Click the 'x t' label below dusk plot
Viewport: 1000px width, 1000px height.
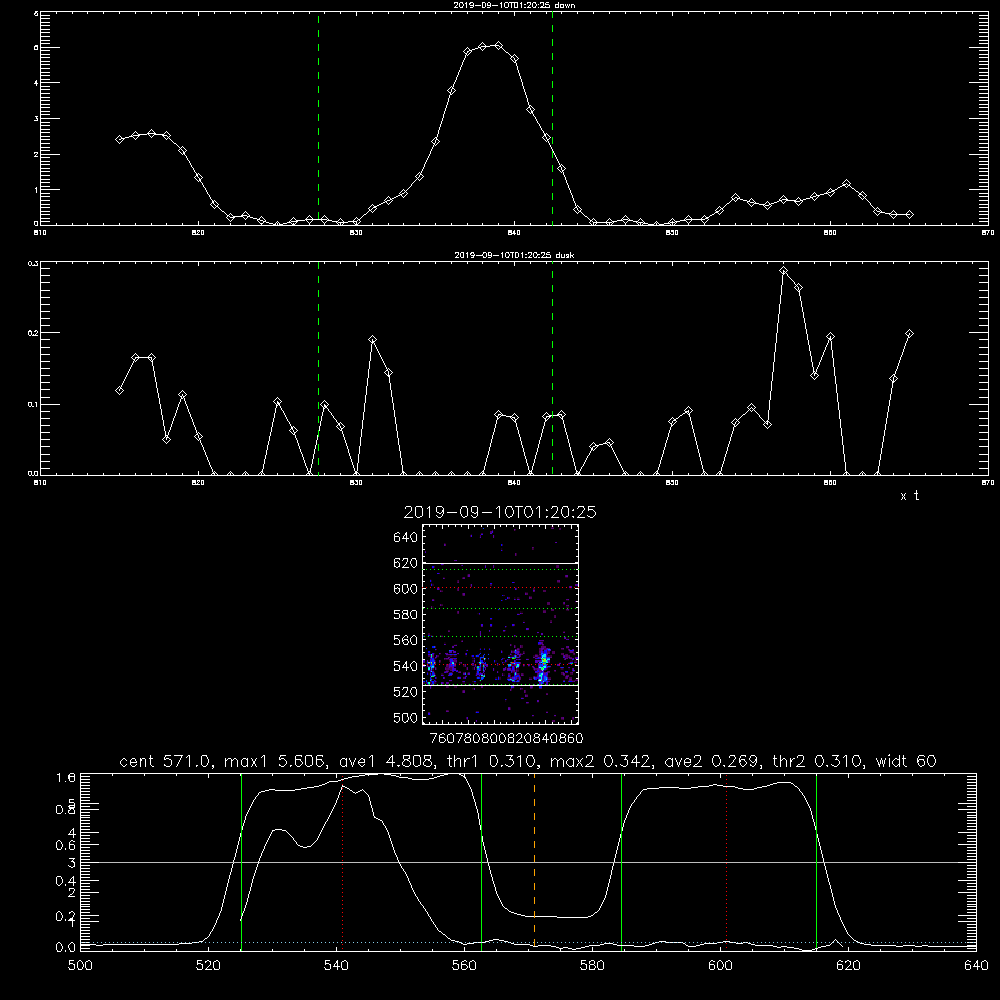pos(909,496)
